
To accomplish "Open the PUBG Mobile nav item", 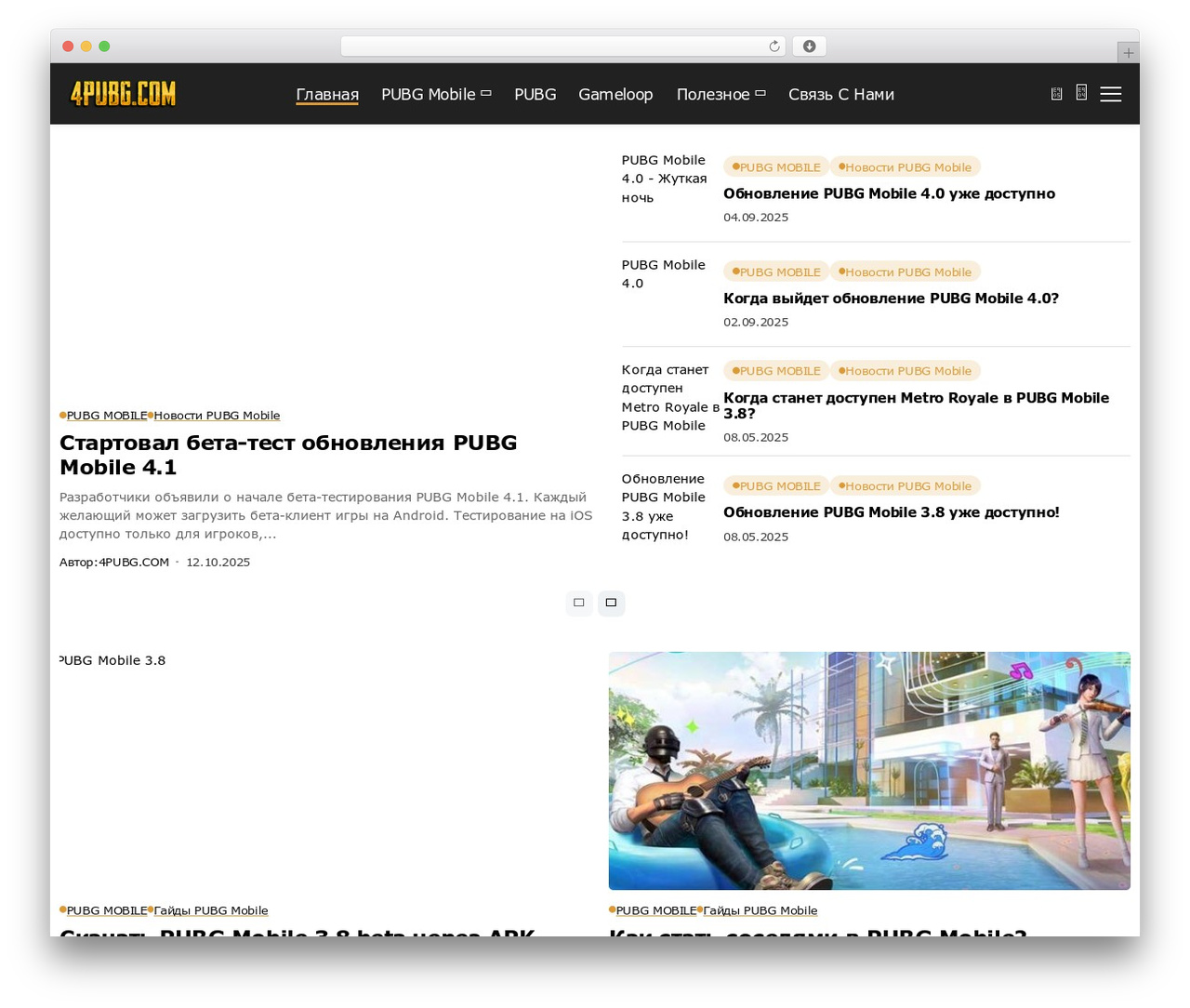I will click(x=429, y=94).
